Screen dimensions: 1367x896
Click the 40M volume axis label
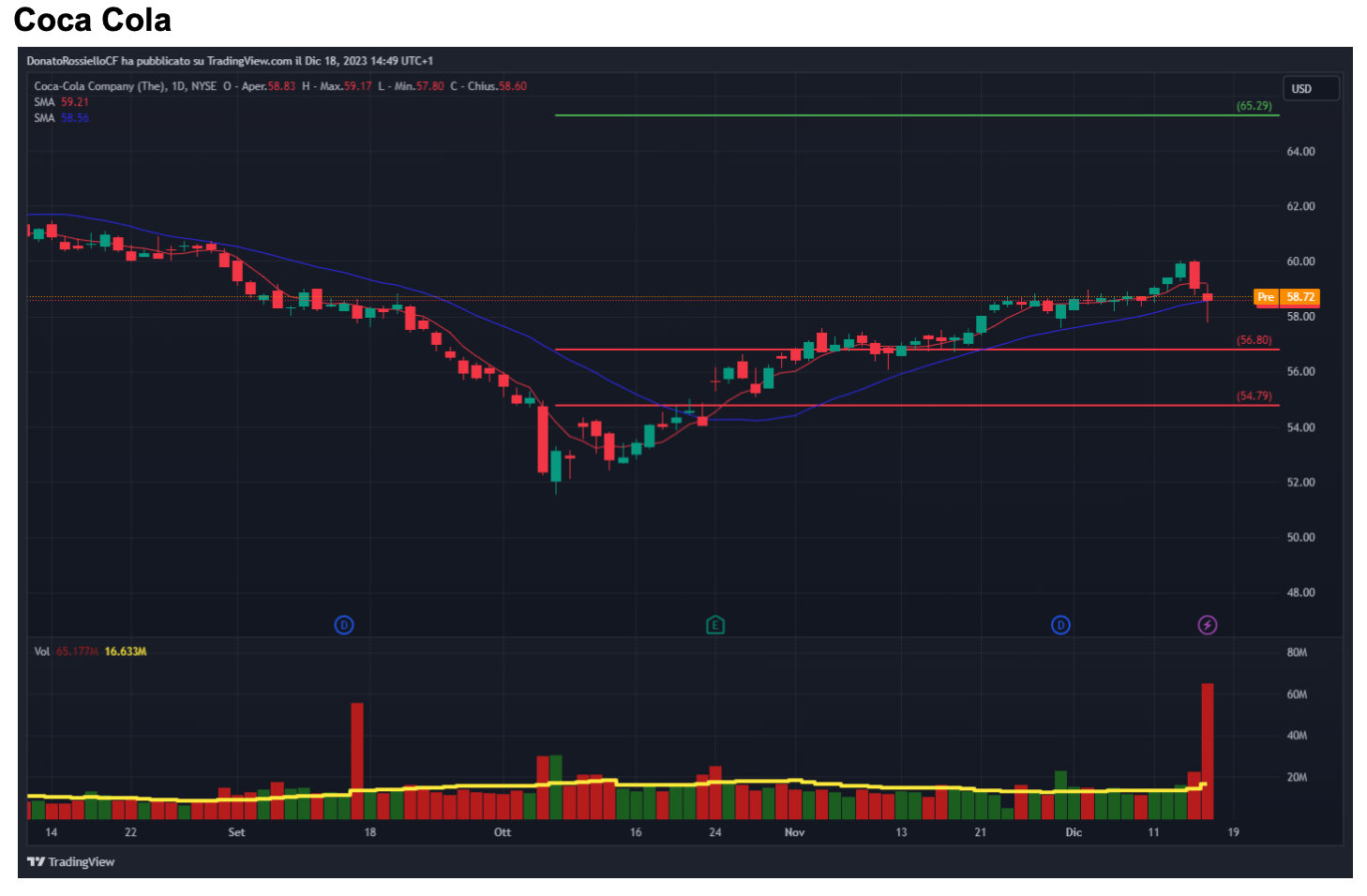[1297, 736]
